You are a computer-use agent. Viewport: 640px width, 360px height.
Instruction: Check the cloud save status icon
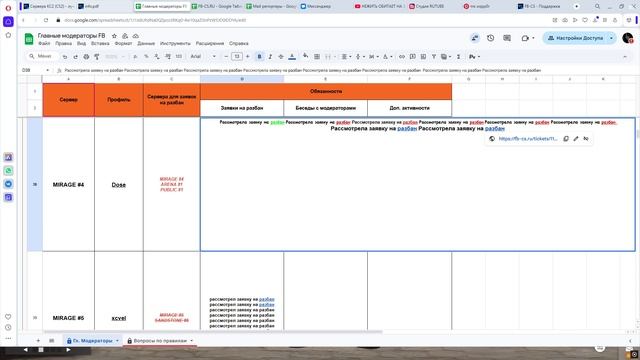(136, 36)
